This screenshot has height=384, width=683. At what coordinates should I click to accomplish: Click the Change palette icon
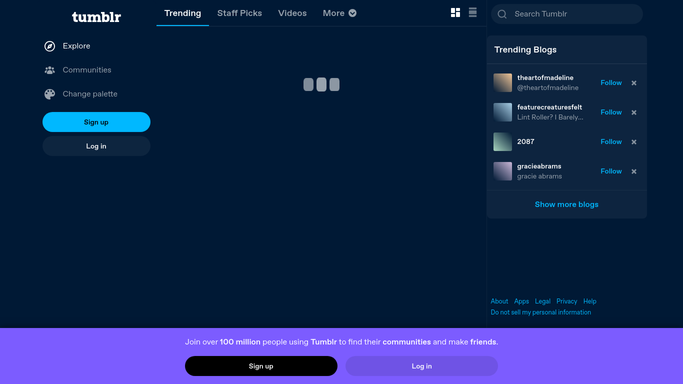coord(50,94)
